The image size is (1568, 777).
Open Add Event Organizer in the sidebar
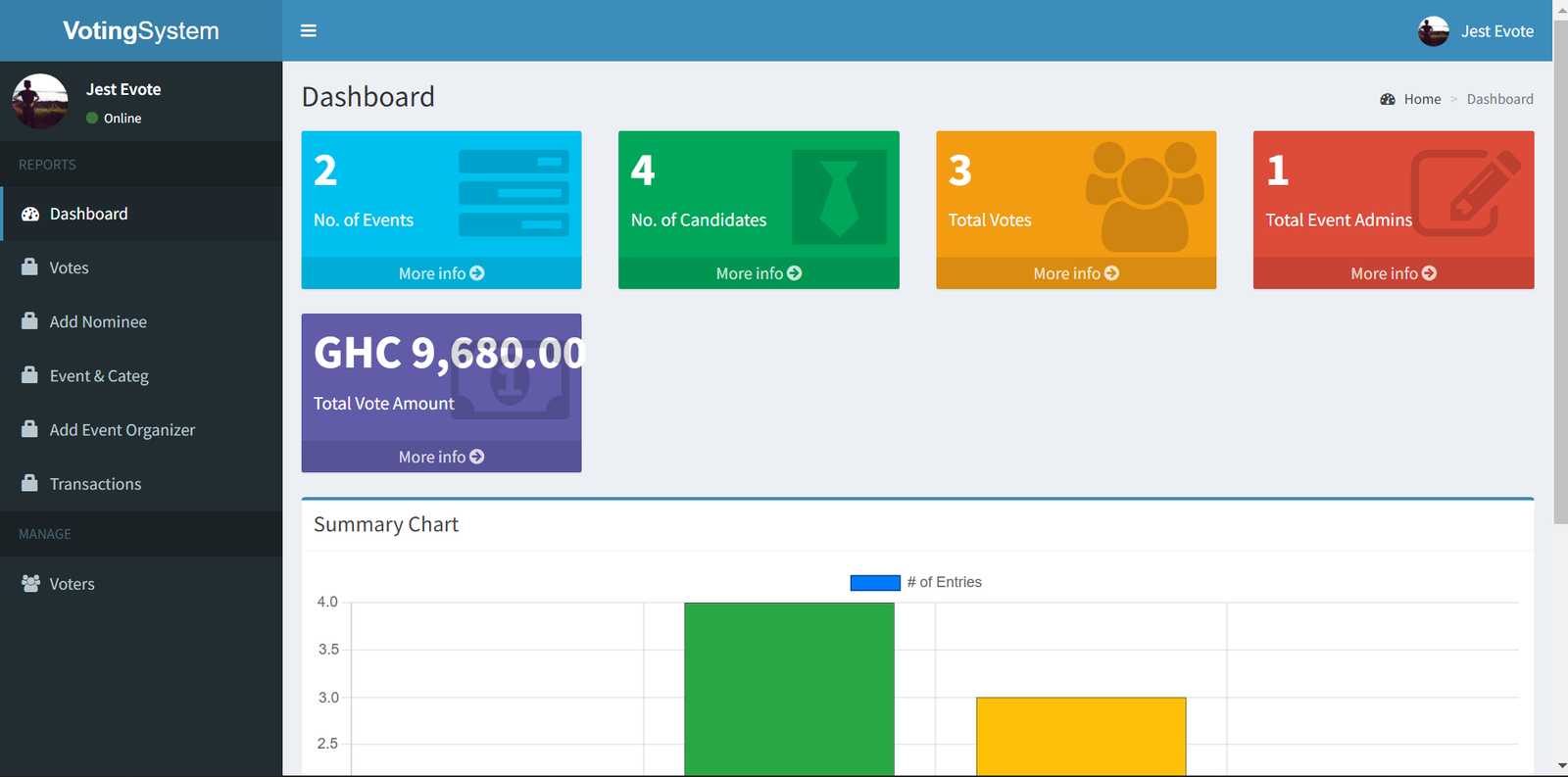pyautogui.click(x=122, y=430)
